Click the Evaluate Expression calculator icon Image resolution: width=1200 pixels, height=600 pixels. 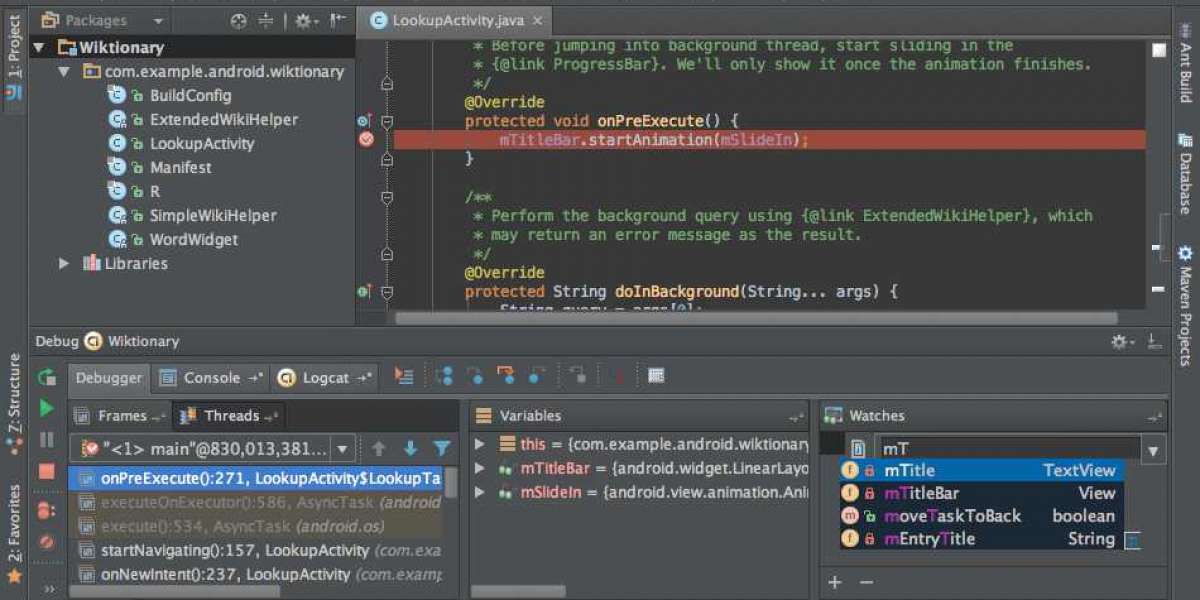pyautogui.click(x=656, y=377)
